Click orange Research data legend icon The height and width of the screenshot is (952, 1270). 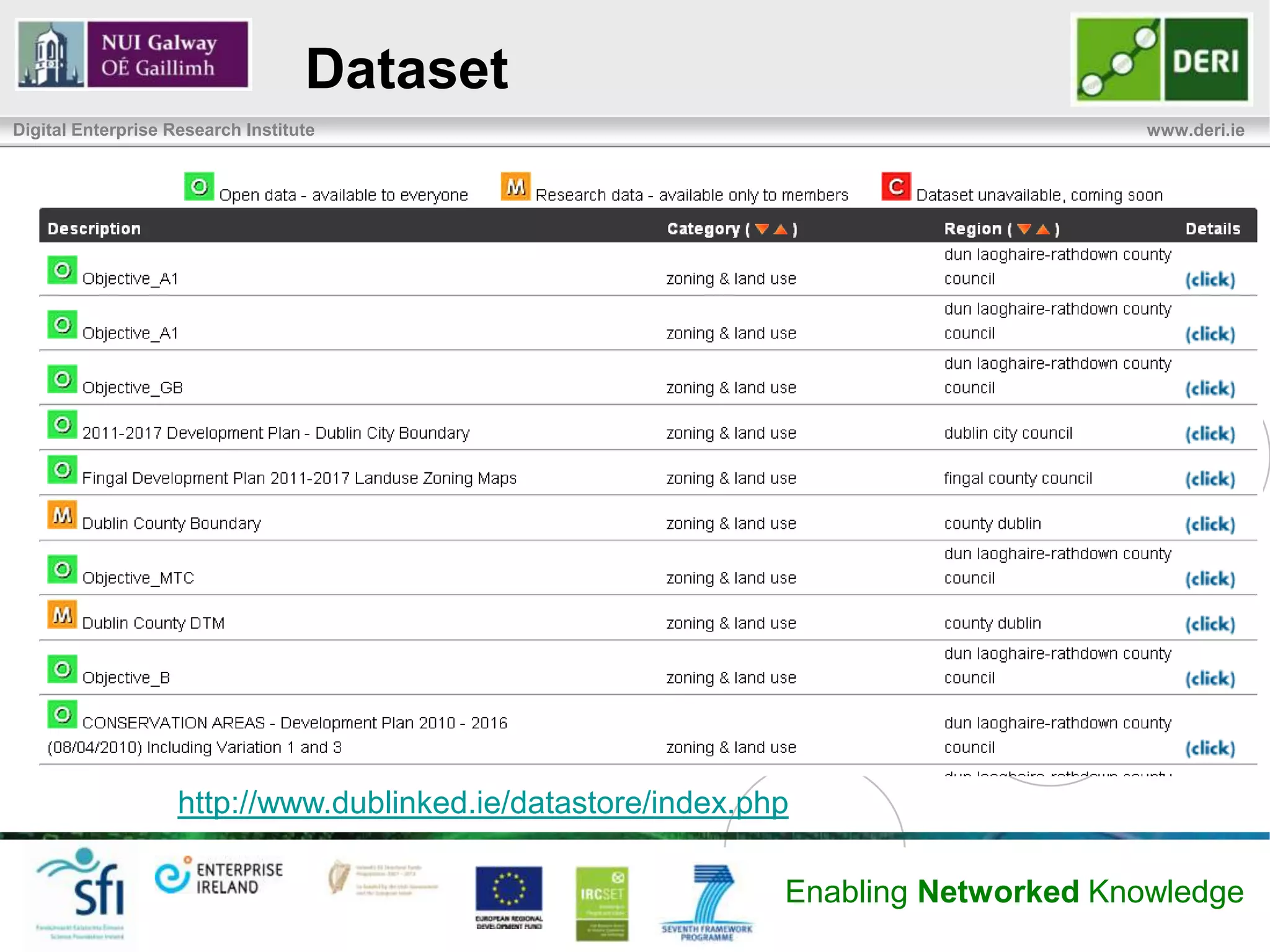point(515,187)
